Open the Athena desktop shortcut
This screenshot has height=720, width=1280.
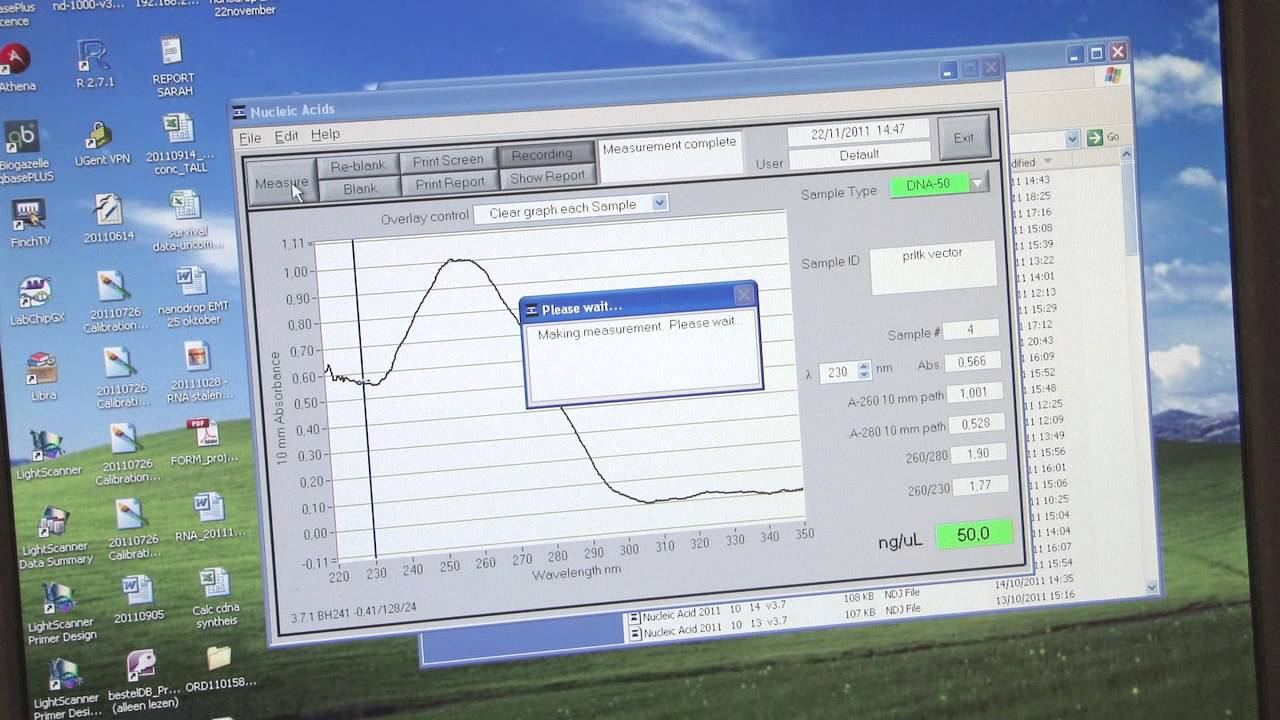click(14, 67)
